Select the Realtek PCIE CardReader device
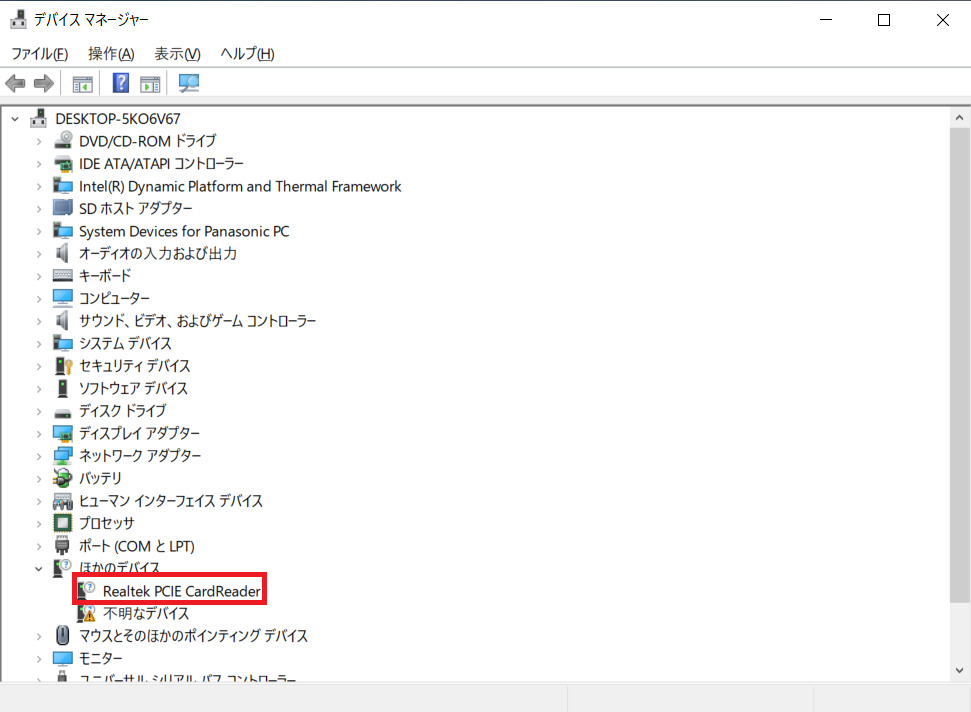971x712 pixels. pyautogui.click(x=181, y=591)
